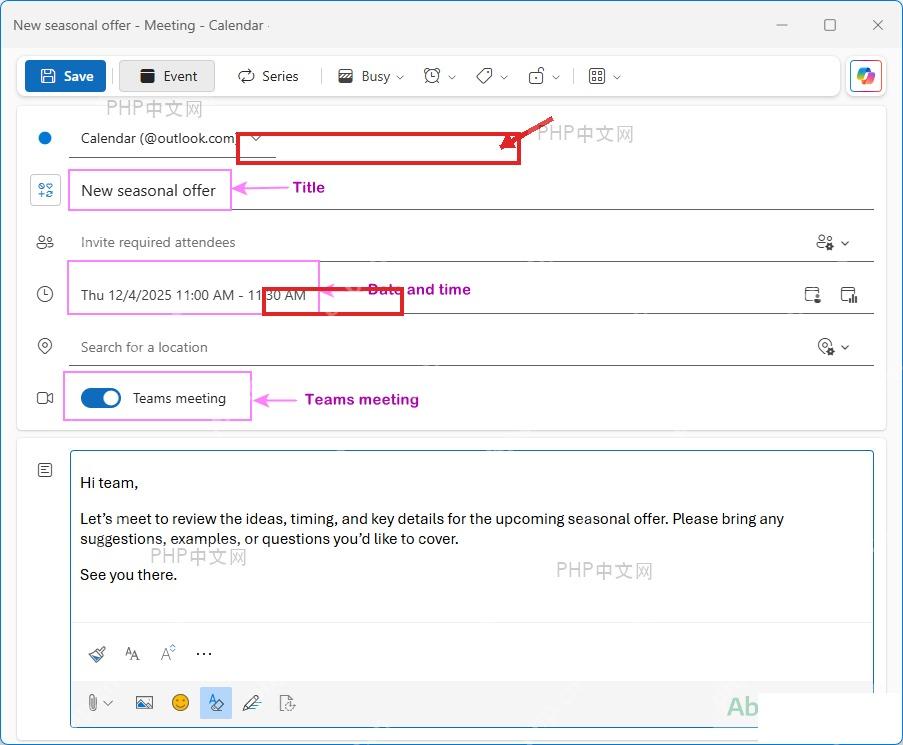Click the categorize tag icon
This screenshot has height=745, width=903.
tap(484, 76)
